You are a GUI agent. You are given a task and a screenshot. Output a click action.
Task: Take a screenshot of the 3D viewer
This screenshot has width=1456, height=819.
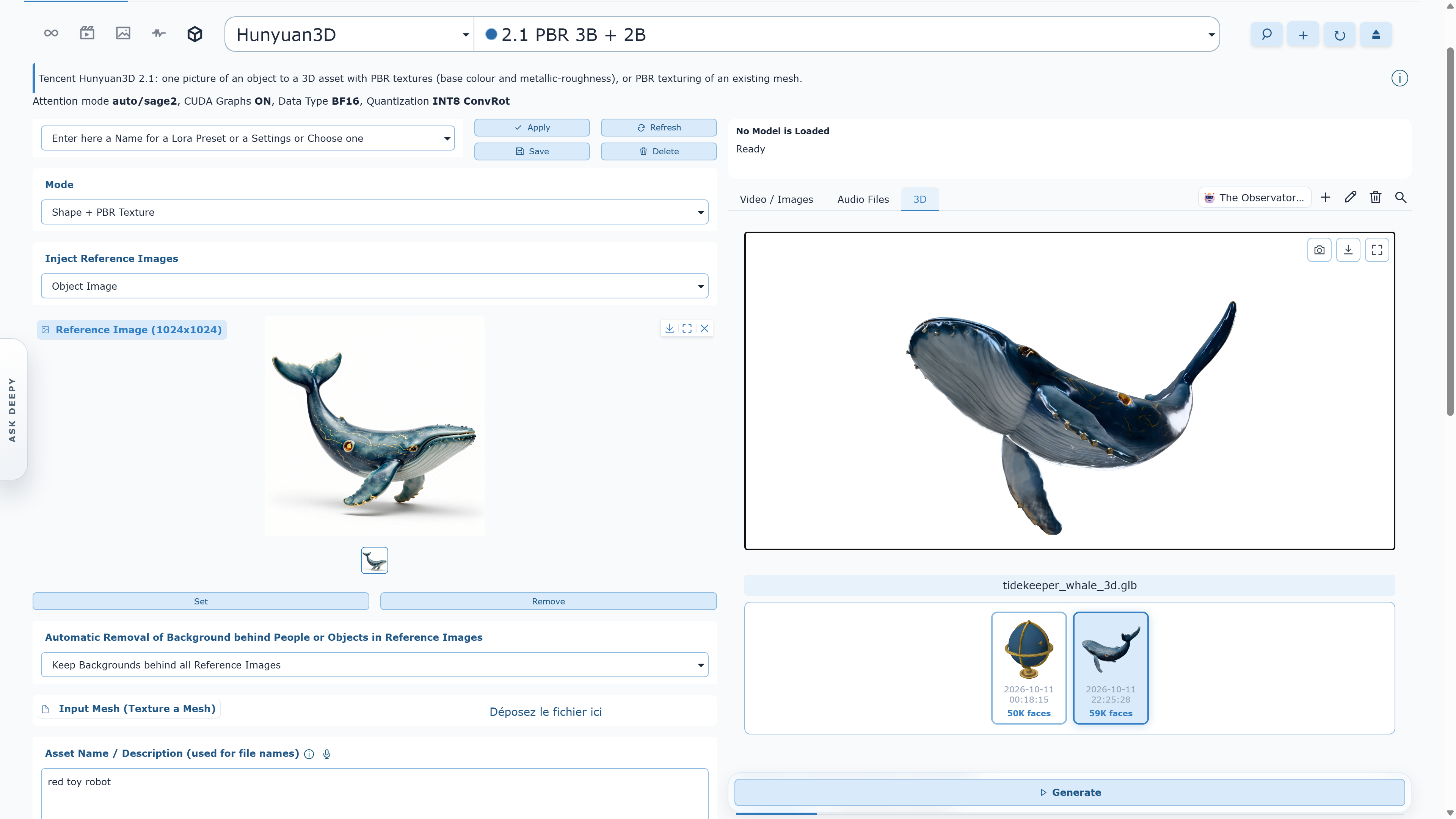click(x=1319, y=250)
